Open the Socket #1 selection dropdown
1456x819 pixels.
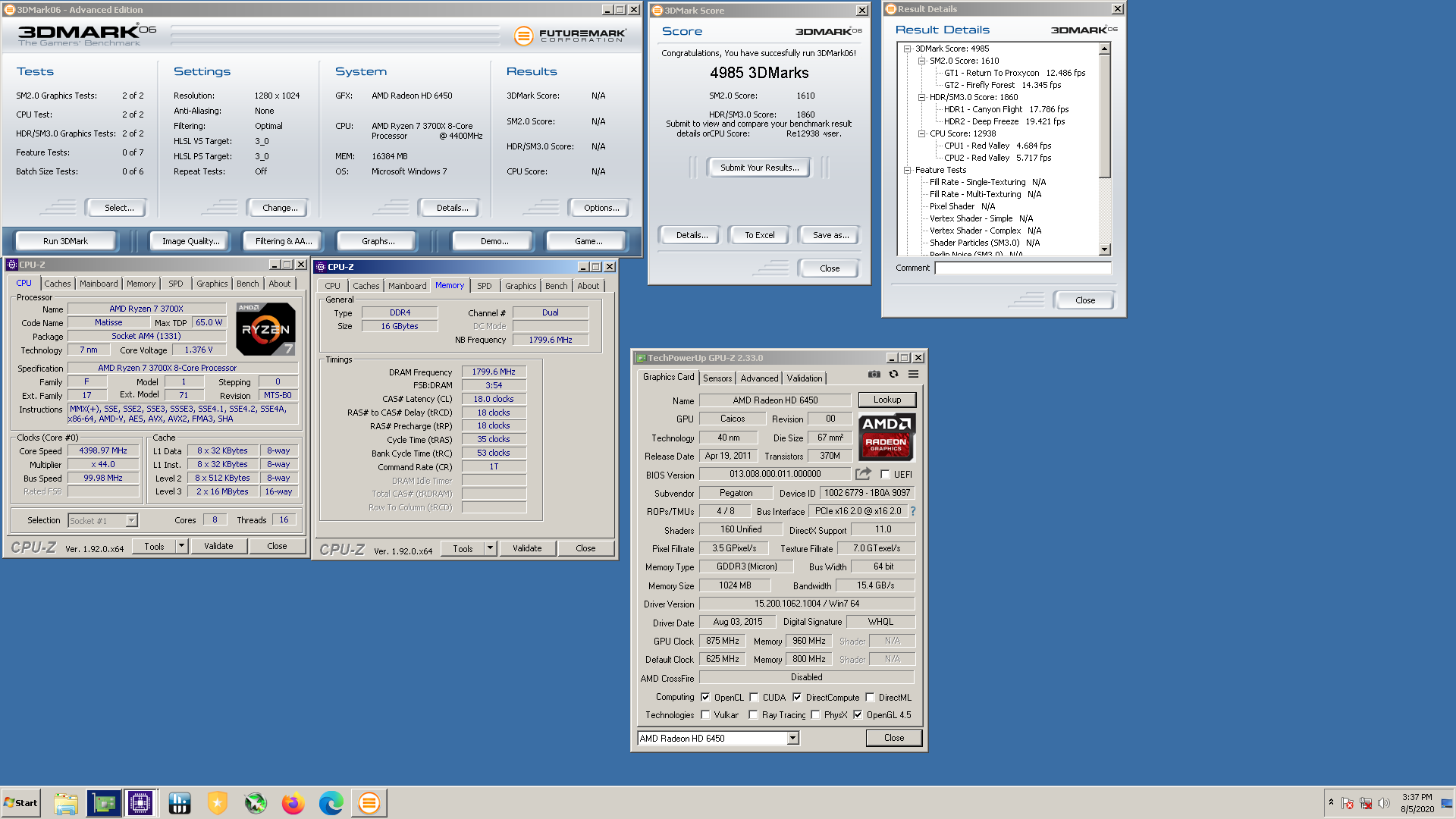point(131,520)
